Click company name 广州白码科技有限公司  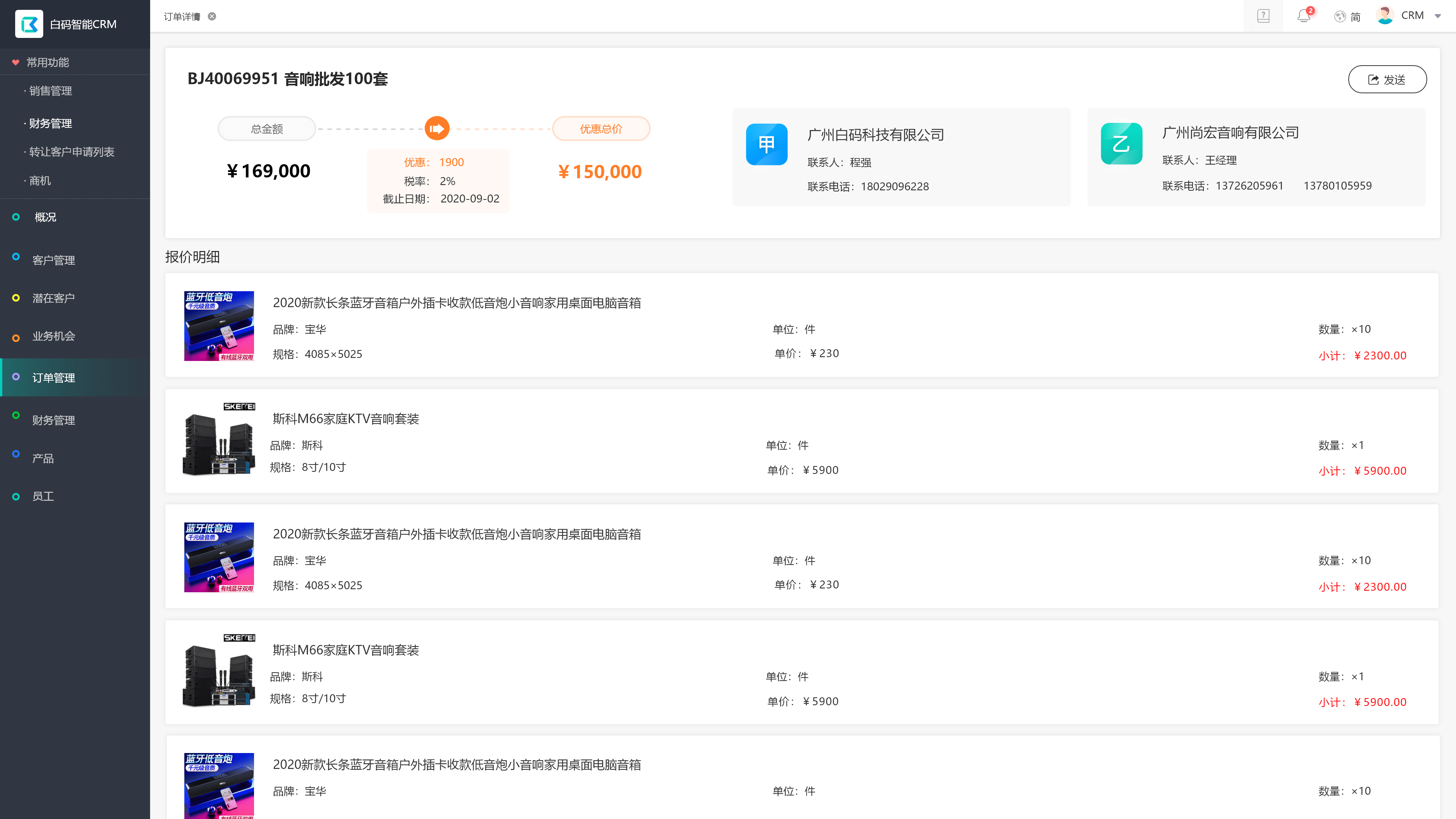pyautogui.click(x=876, y=135)
